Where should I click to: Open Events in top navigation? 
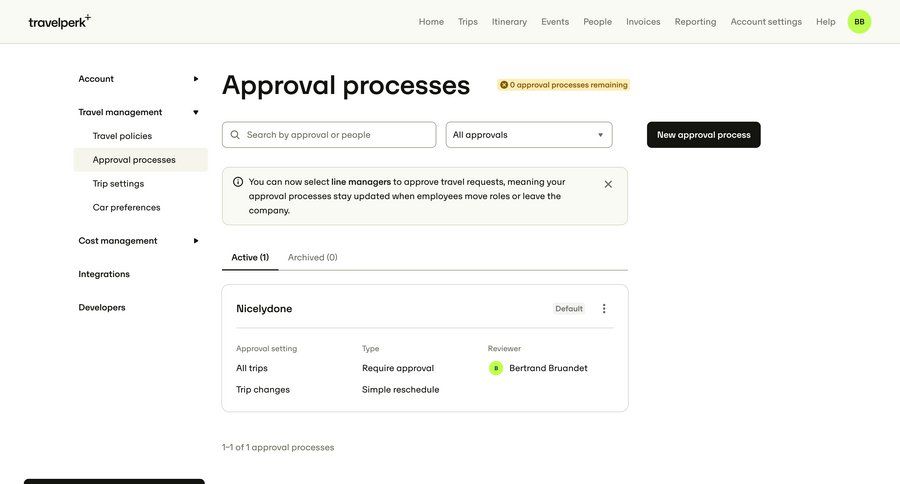pyautogui.click(x=555, y=22)
